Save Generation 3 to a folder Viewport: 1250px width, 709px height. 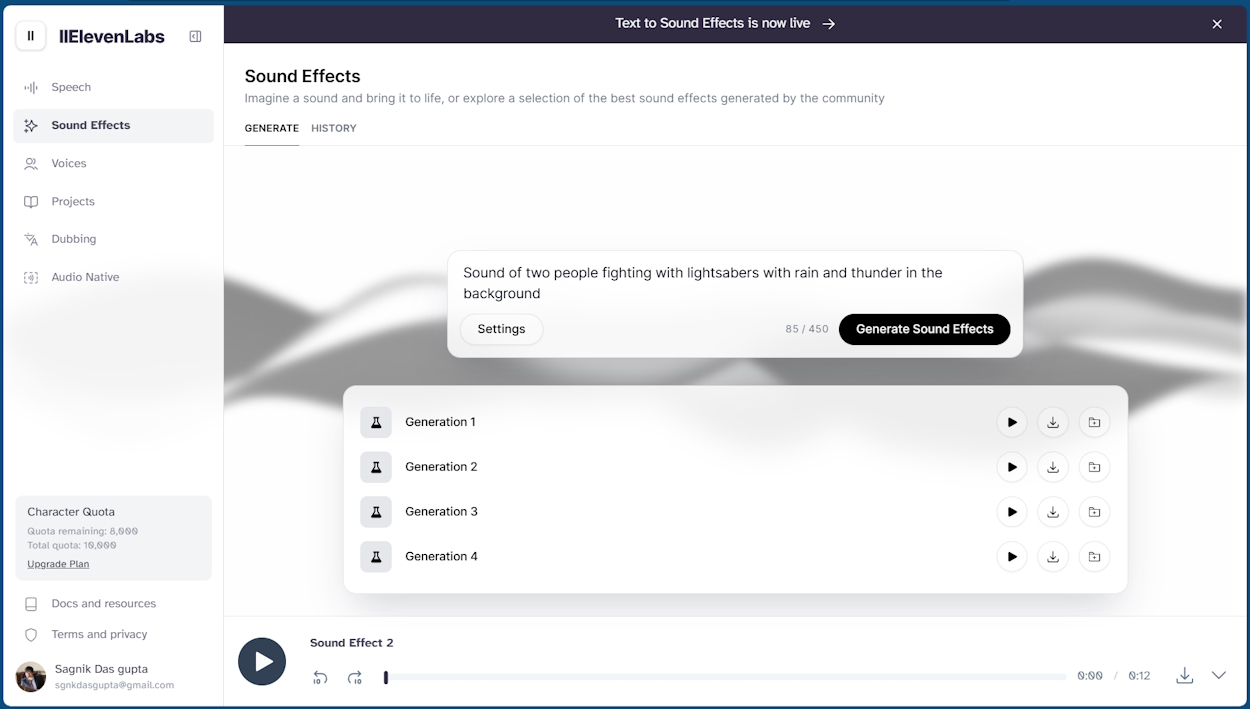point(1094,512)
